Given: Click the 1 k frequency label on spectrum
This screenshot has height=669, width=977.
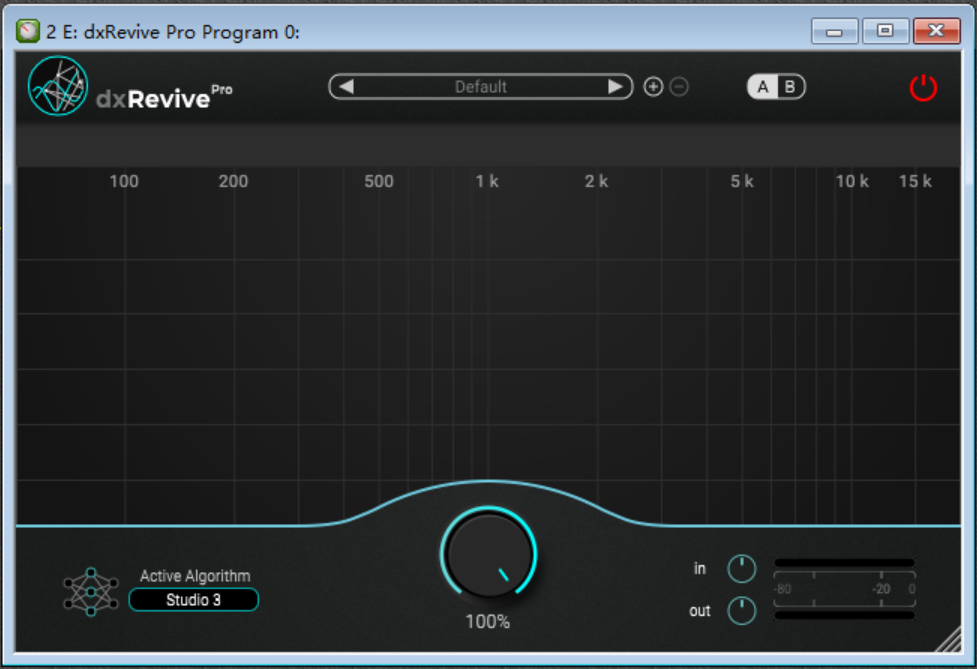Looking at the screenshot, I should 487,181.
